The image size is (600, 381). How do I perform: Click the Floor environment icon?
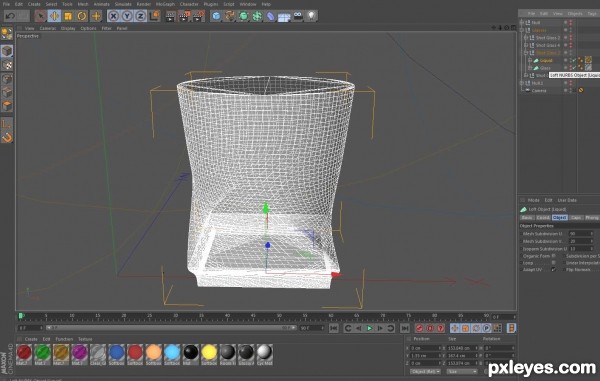(x=284, y=16)
